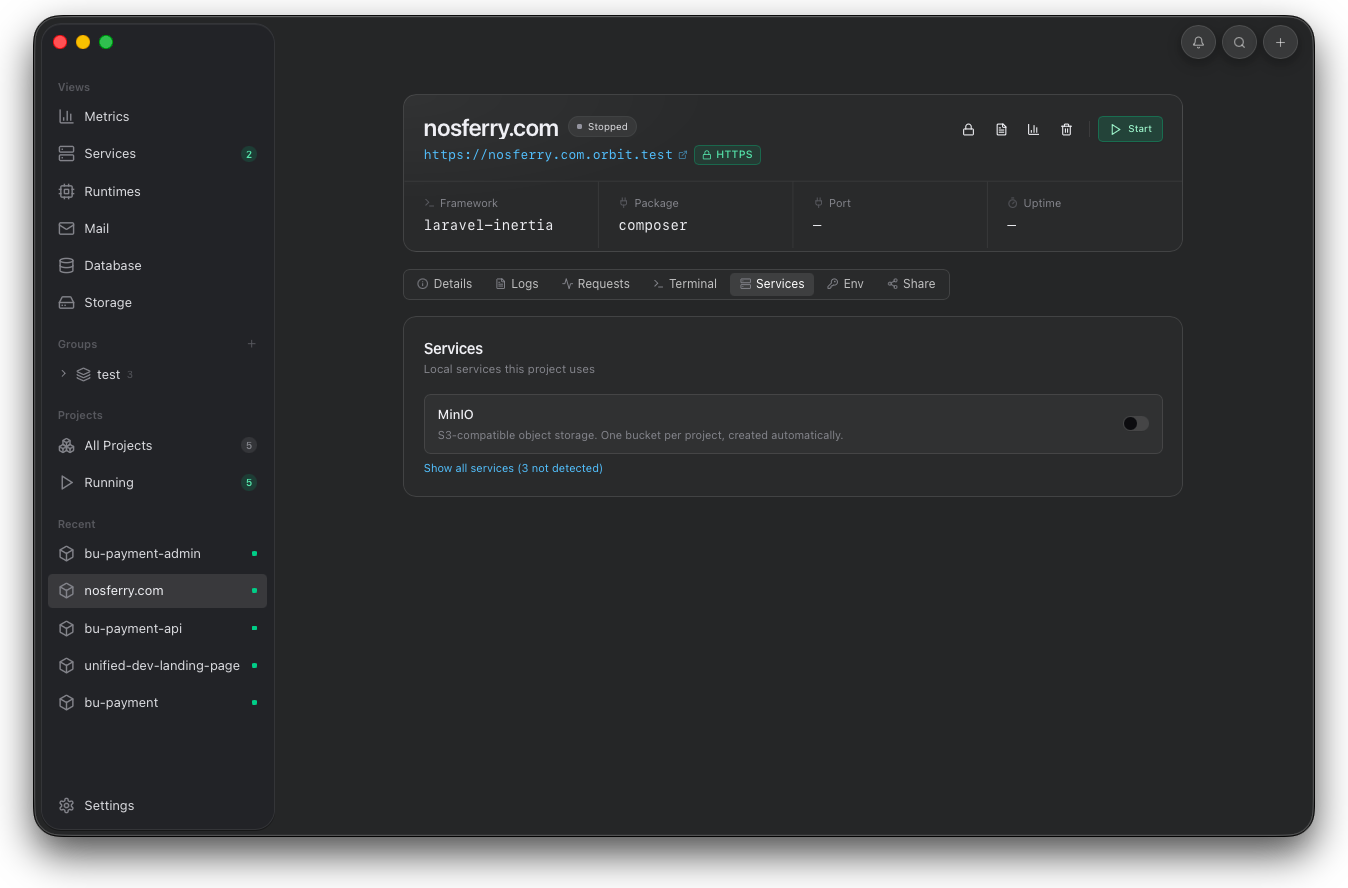Open notifications bell
1348x888 pixels.
coord(1198,42)
